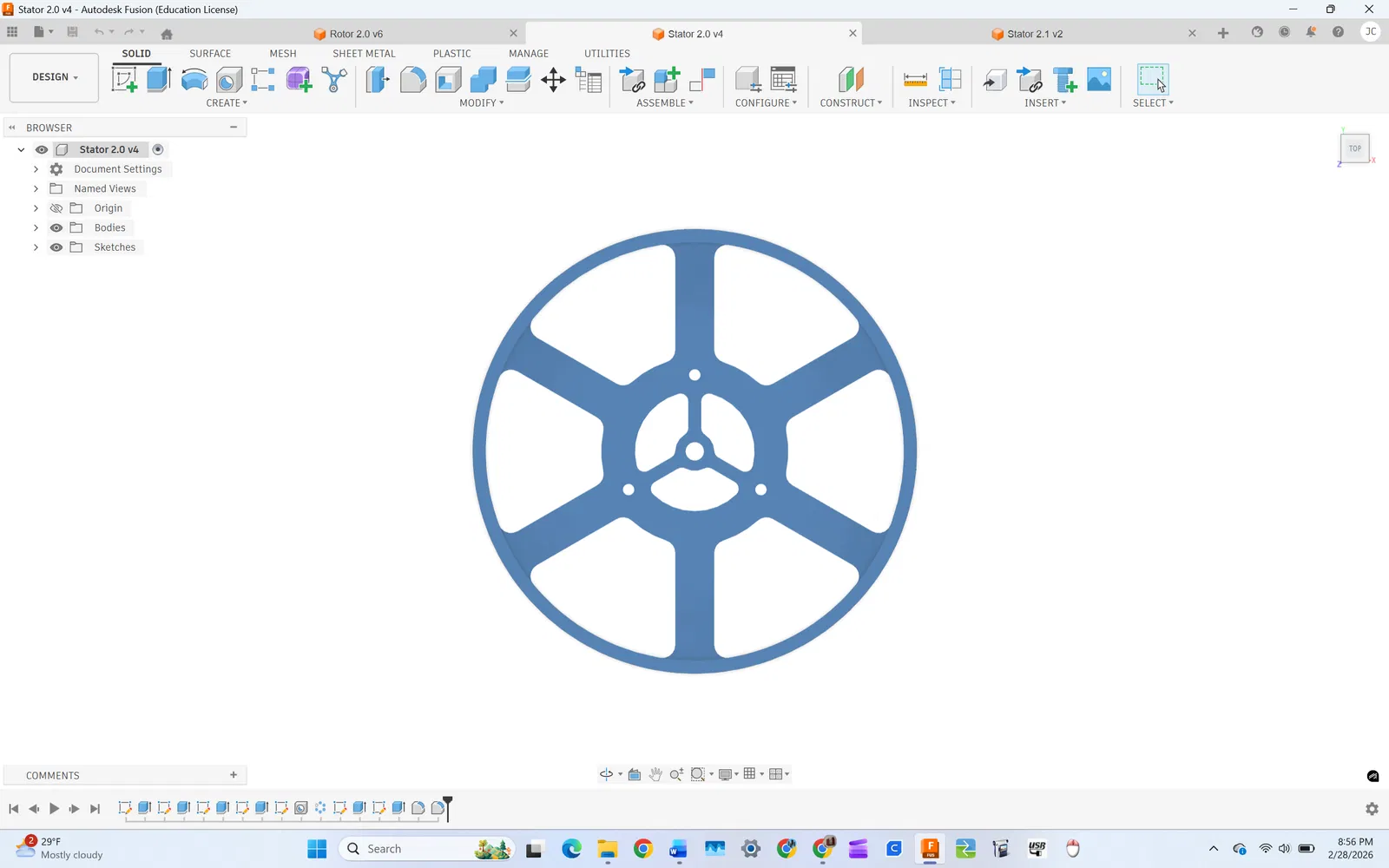Viewport: 1389px width, 868px height.
Task: Pick the Fillet tool in MODIFY group
Action: (x=413, y=80)
